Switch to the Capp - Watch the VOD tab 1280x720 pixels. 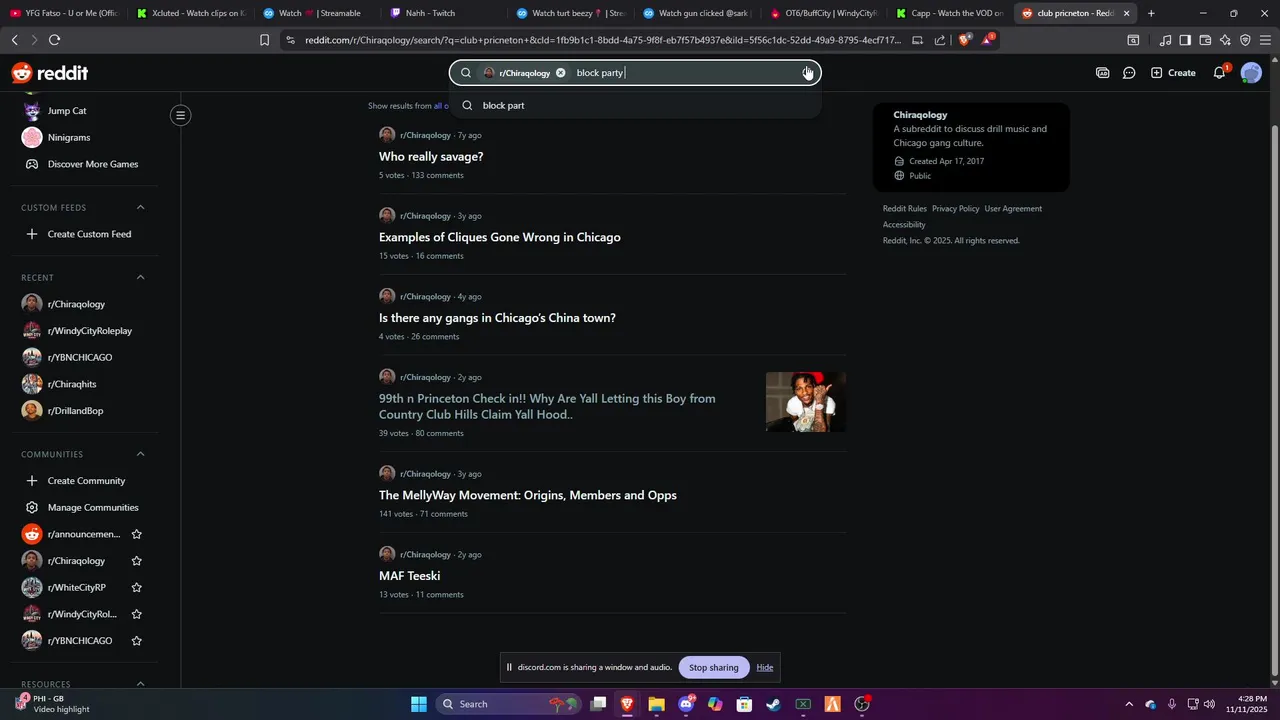point(951,13)
